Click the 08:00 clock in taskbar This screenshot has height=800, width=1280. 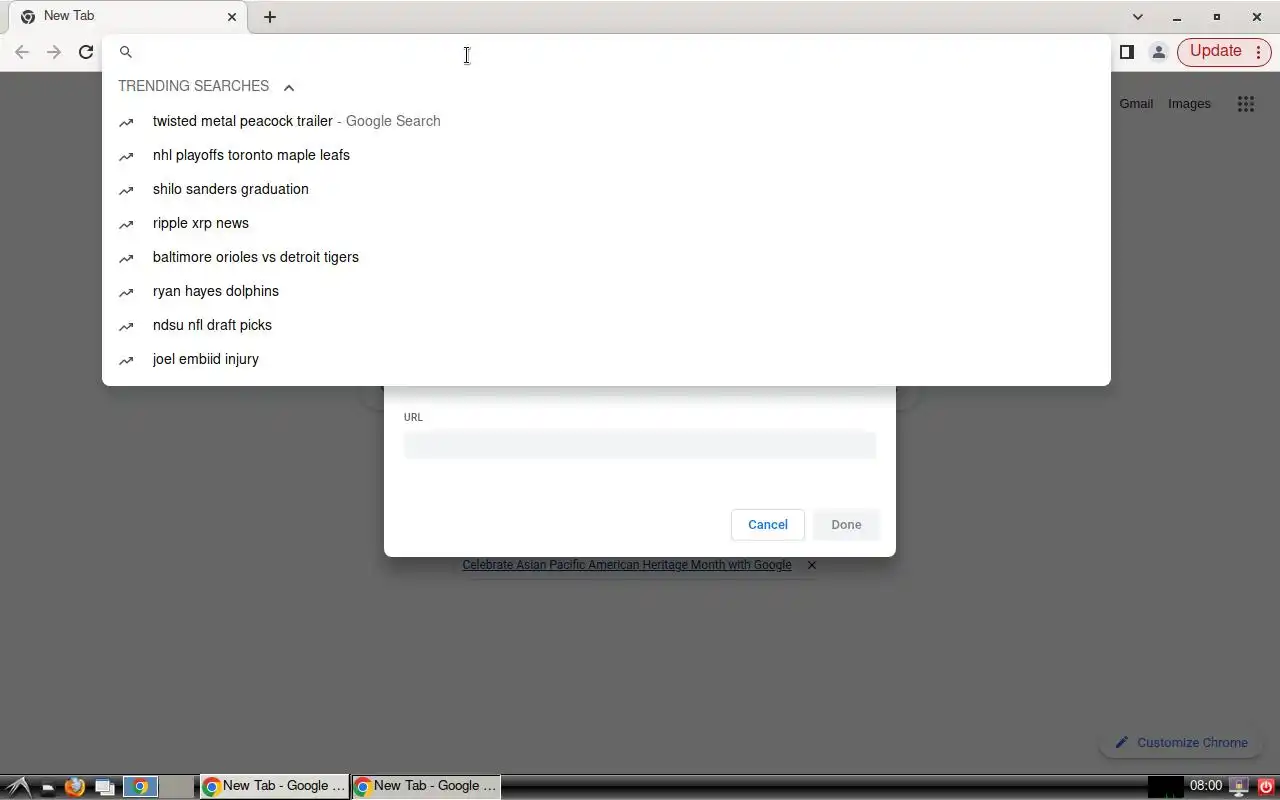coord(1206,787)
